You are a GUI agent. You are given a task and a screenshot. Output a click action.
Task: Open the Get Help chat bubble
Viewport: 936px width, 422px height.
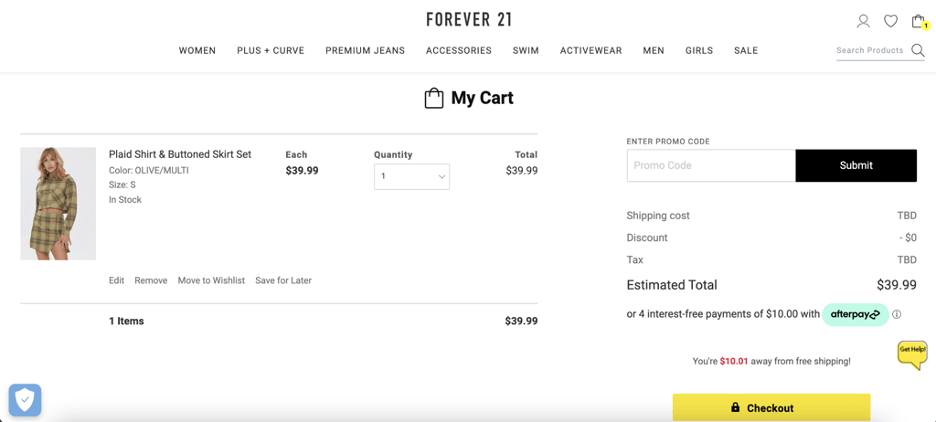coord(913,355)
